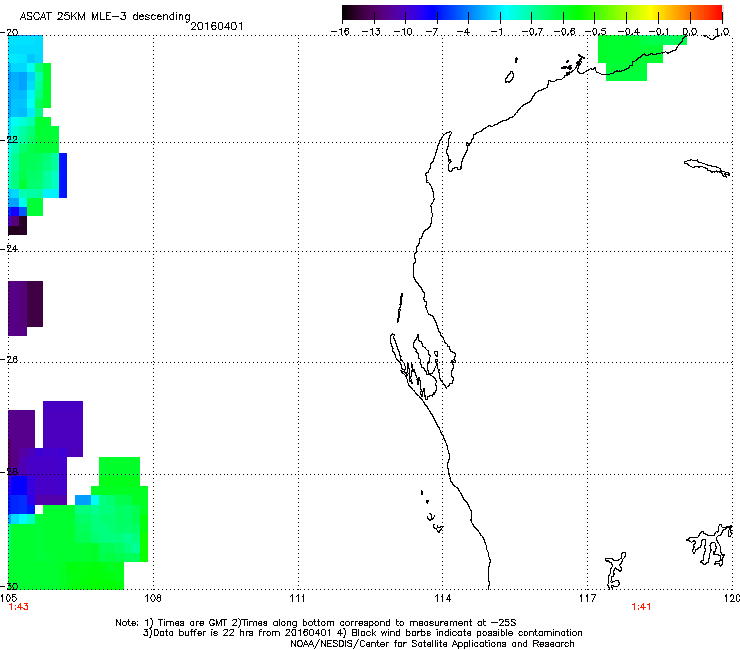The image size is (740, 650).
Task: Click the note line about Times are GMT
Action: [316, 623]
